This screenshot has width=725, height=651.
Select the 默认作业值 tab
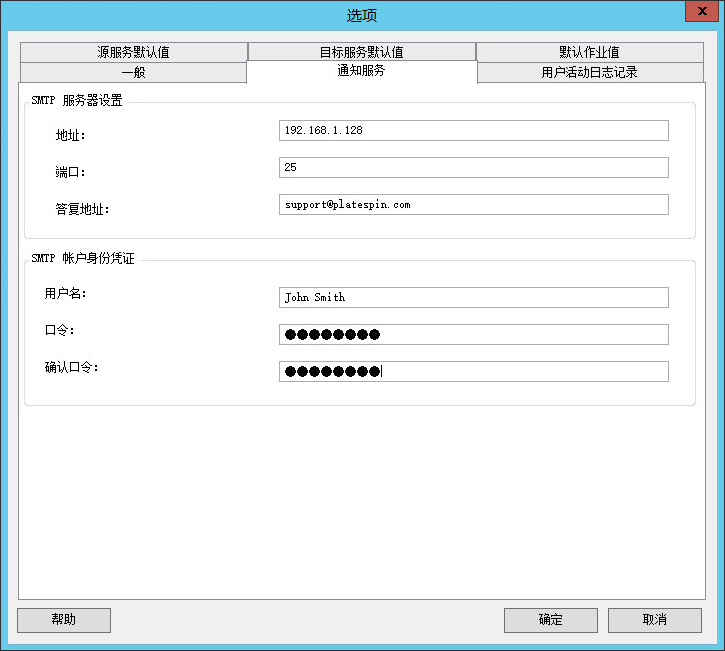[x=590, y=52]
